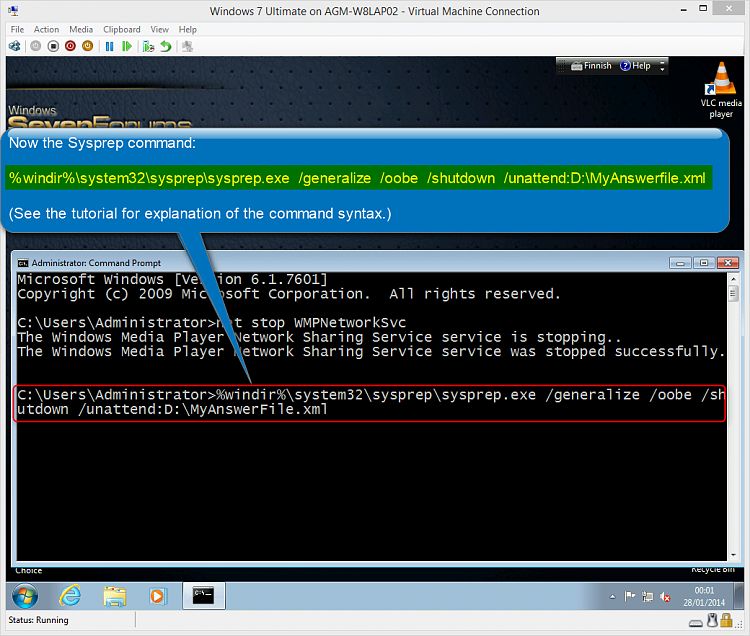Create a checkpoint using the snapshot icon
Viewport: 750px width, 636px height.
coord(149,46)
